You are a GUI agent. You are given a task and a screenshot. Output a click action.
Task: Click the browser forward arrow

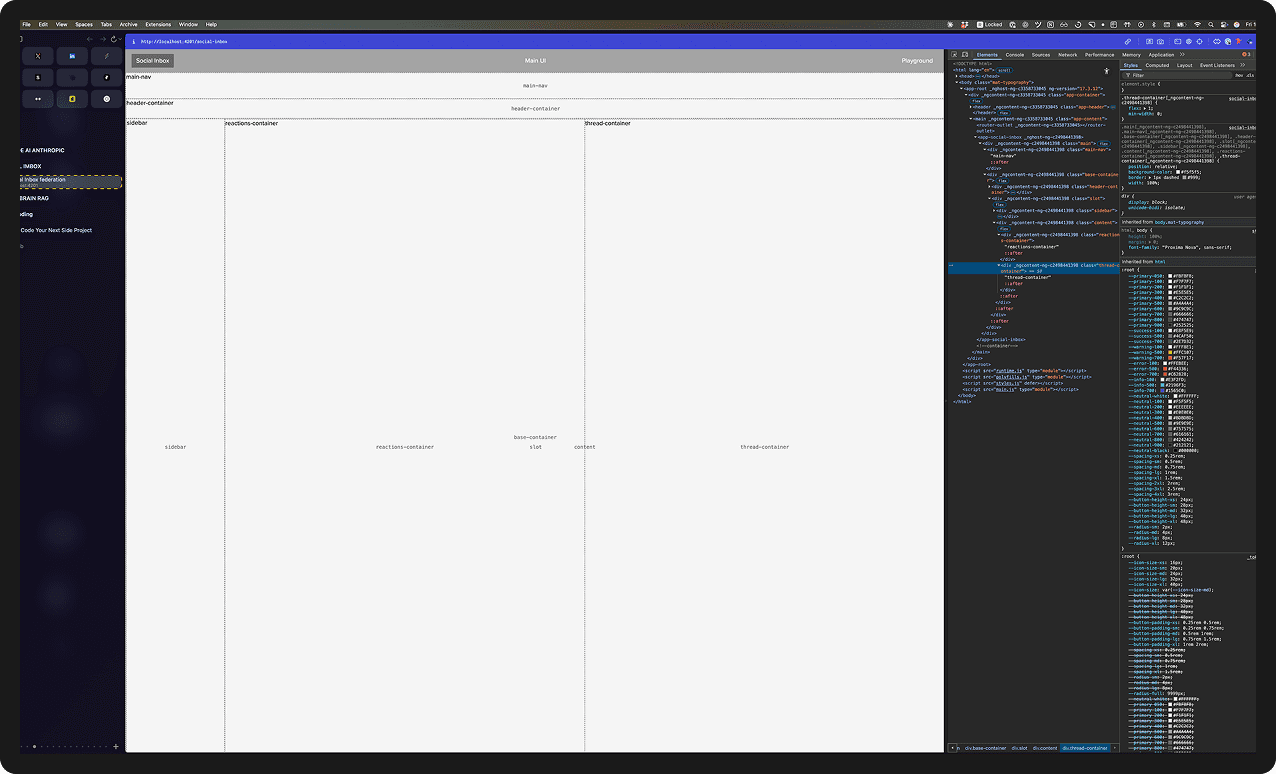tap(103, 39)
